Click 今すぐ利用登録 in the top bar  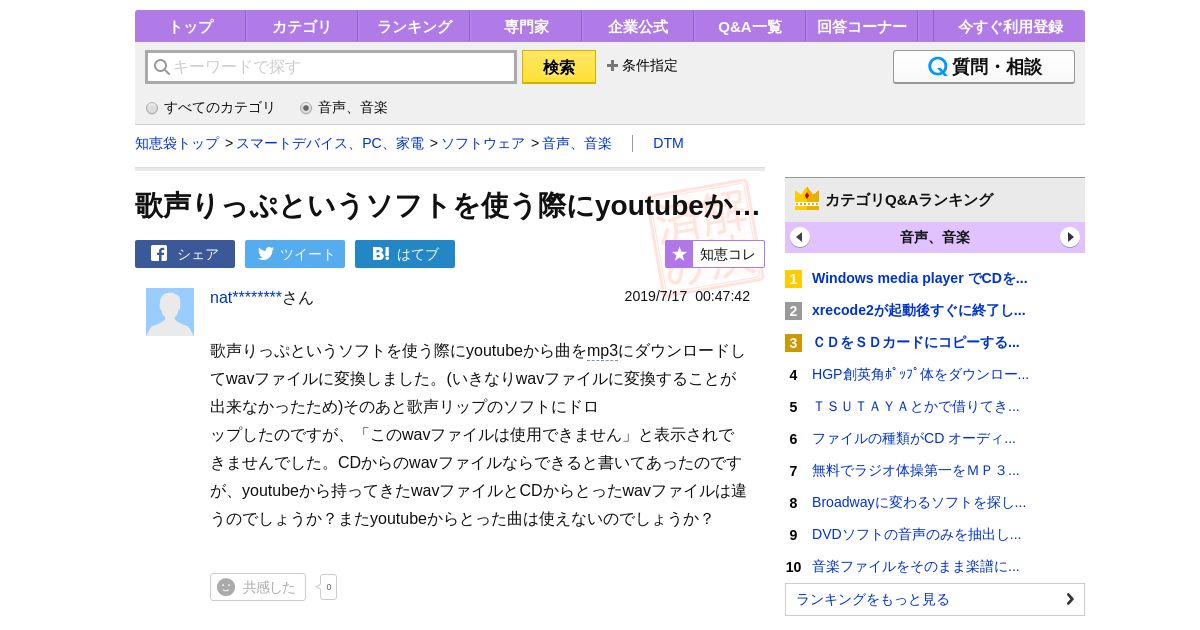(1010, 26)
